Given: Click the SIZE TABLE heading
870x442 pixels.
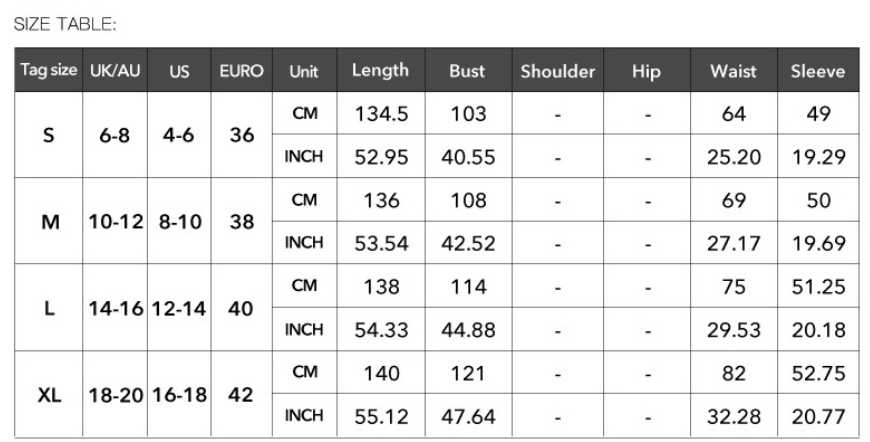Looking at the screenshot, I should click(65, 24).
